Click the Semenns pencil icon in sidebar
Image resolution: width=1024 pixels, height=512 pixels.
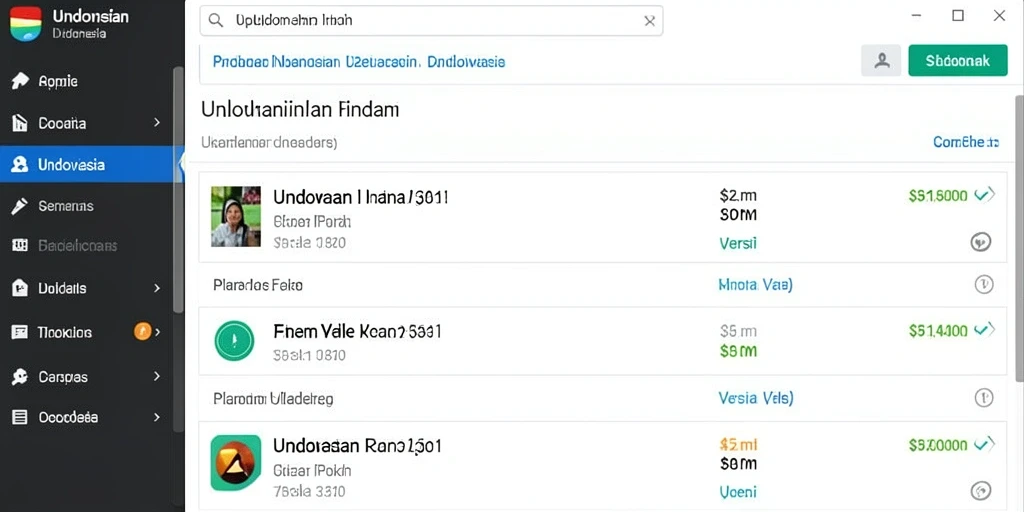pos(20,206)
